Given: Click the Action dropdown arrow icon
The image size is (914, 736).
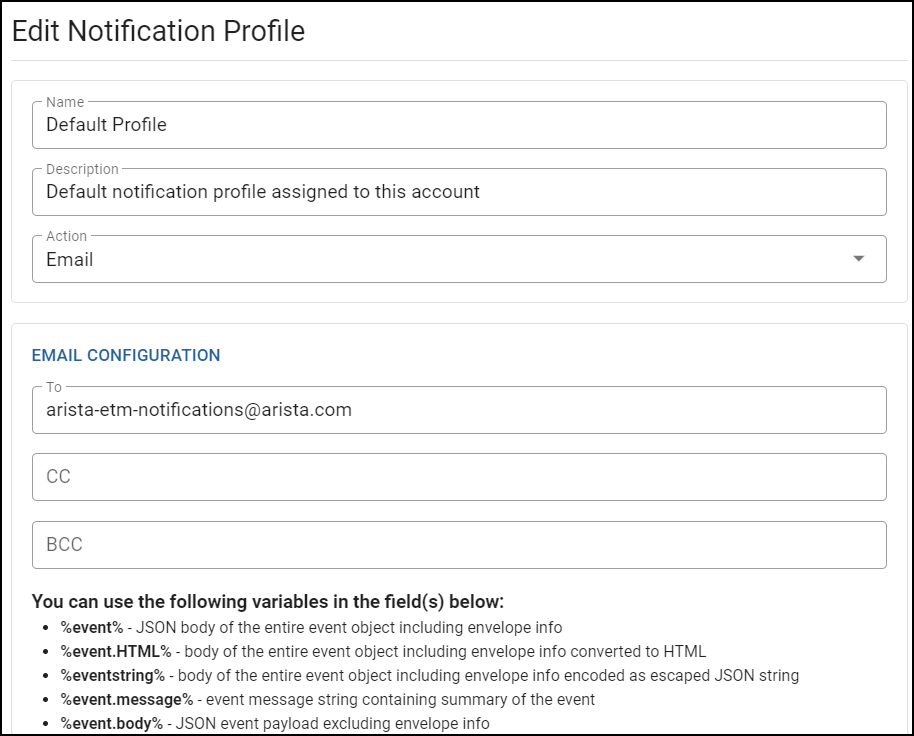Looking at the screenshot, I should coord(858,259).
